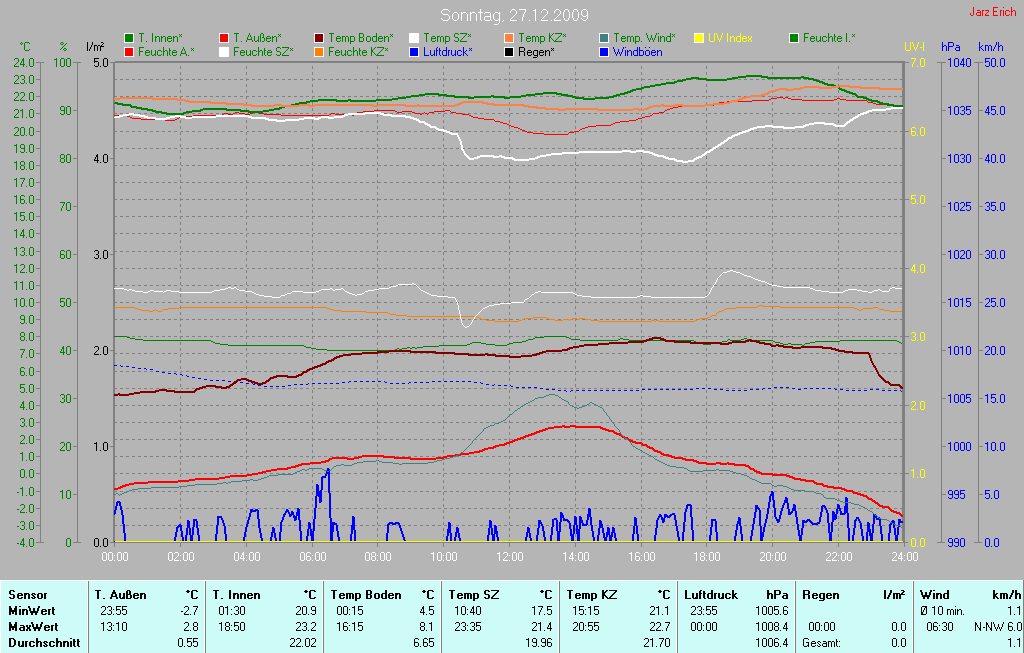Click the Sensor column header in table

click(28, 595)
